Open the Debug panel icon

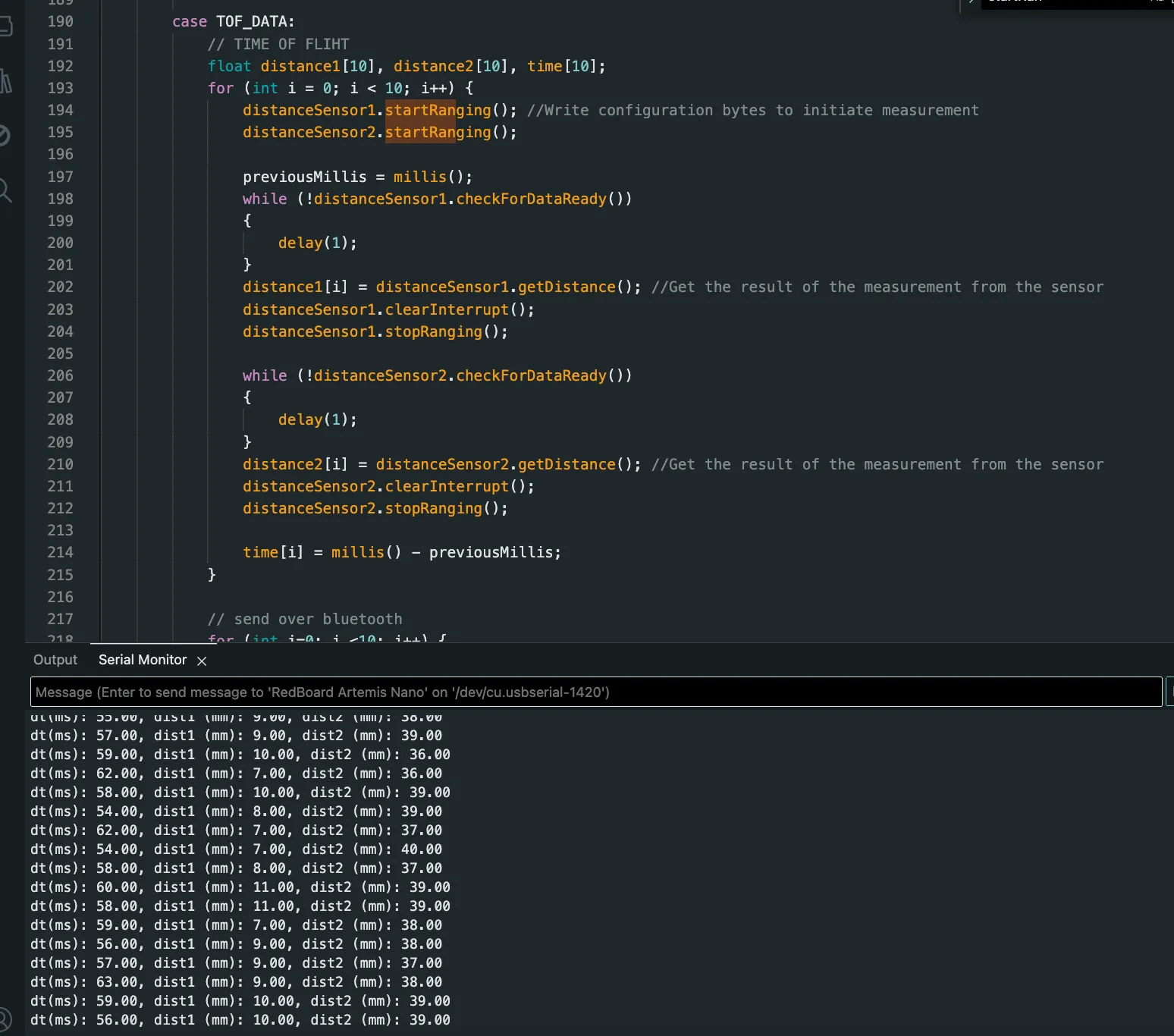[4, 136]
